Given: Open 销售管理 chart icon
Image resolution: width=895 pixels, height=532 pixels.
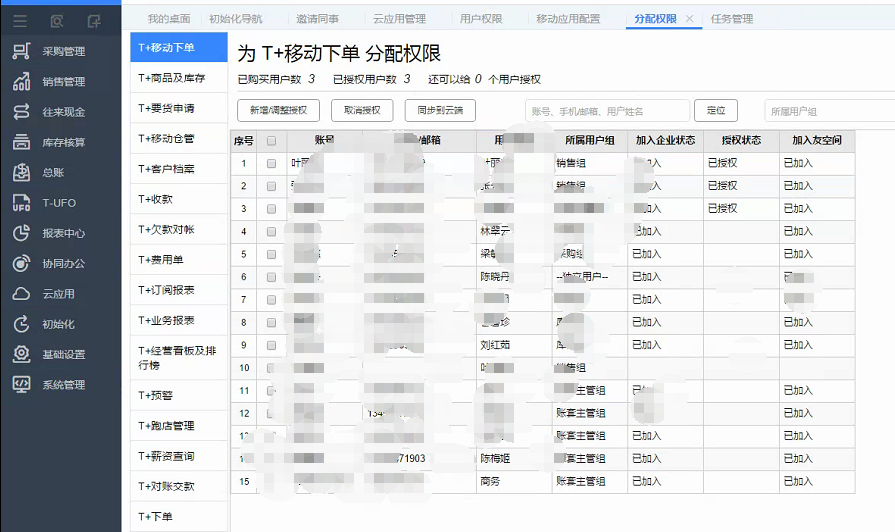Looking at the screenshot, I should coord(21,82).
